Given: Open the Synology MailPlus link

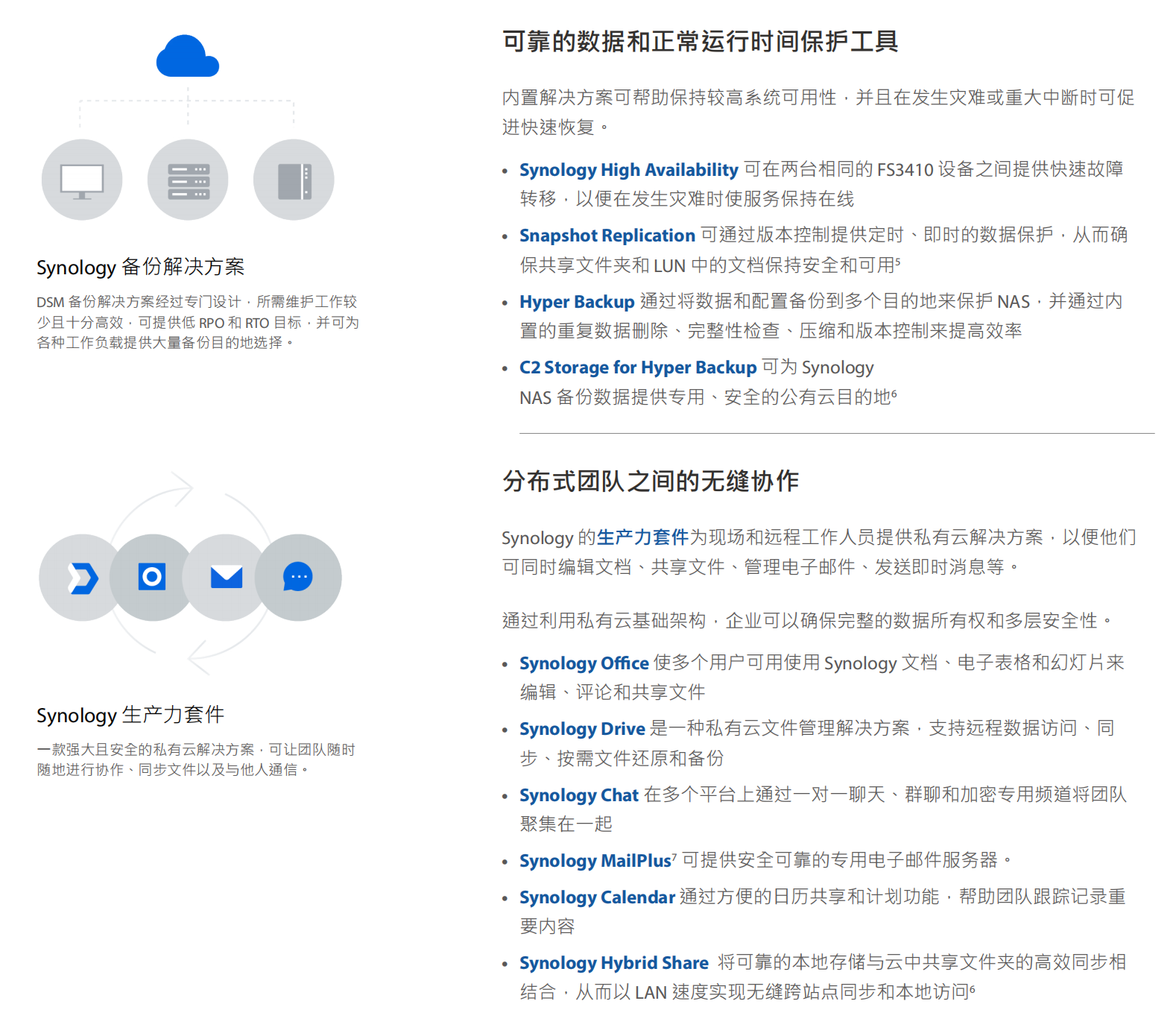Looking at the screenshot, I should click(595, 861).
